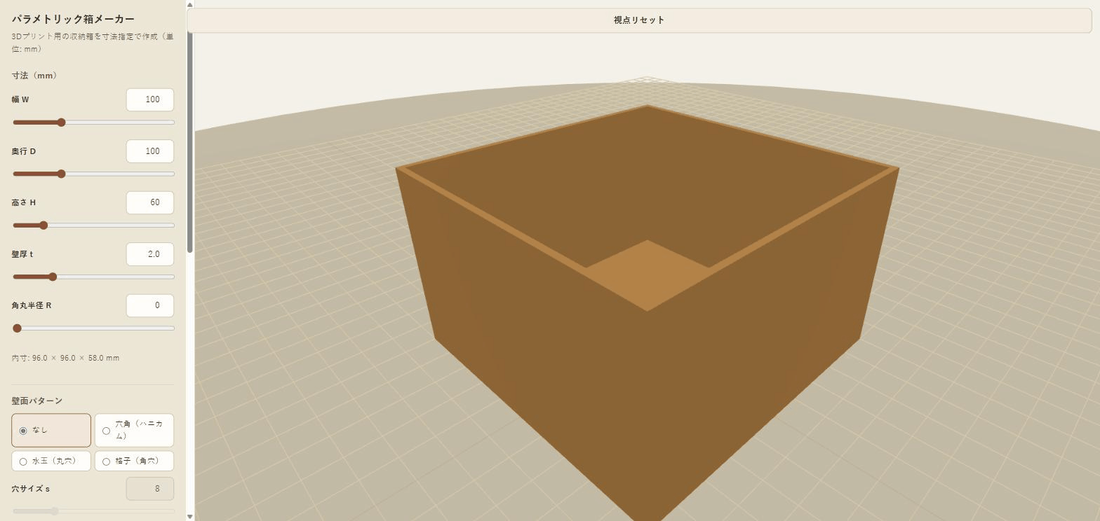Focus the 高さ H value field
Viewport: 1100px width, 521px height.
[x=150, y=202]
